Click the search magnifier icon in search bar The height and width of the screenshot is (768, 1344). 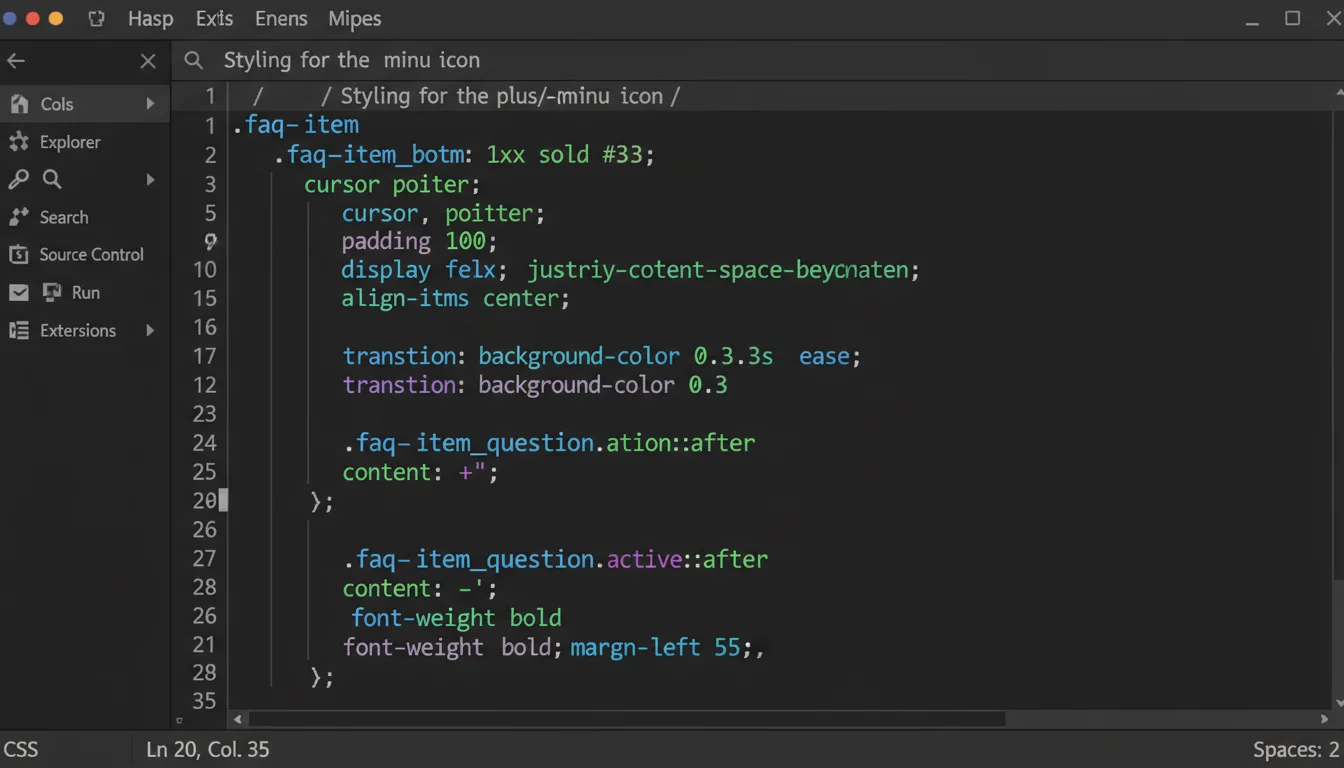(194, 60)
